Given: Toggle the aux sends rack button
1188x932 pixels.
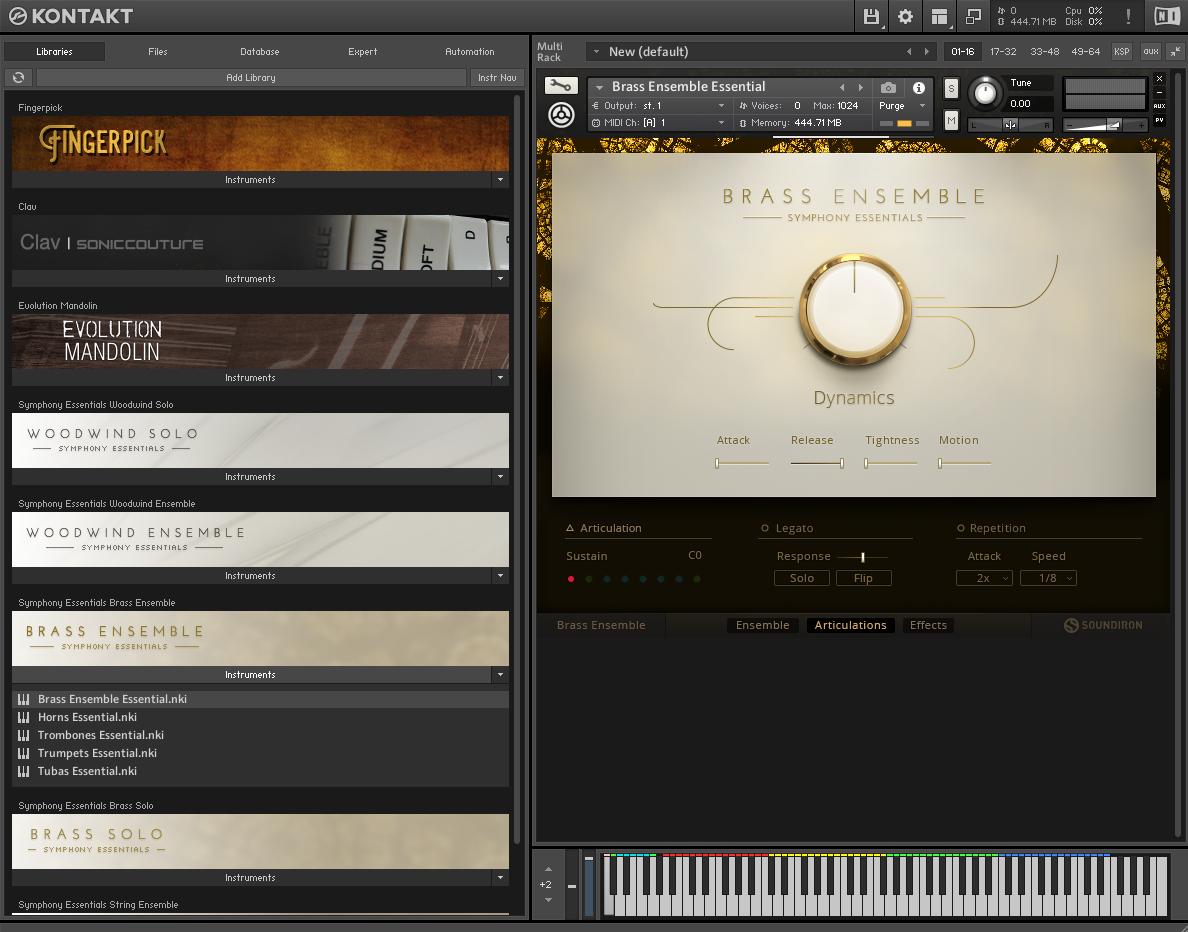Looking at the screenshot, I should 1151,52.
